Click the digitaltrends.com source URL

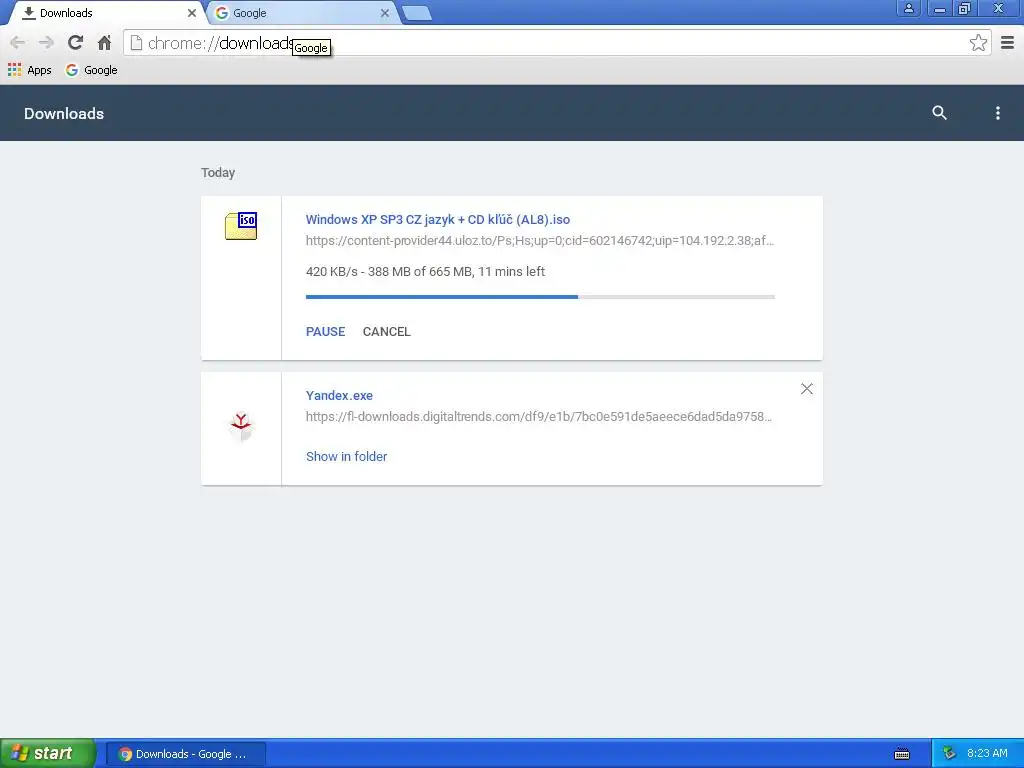coord(539,417)
